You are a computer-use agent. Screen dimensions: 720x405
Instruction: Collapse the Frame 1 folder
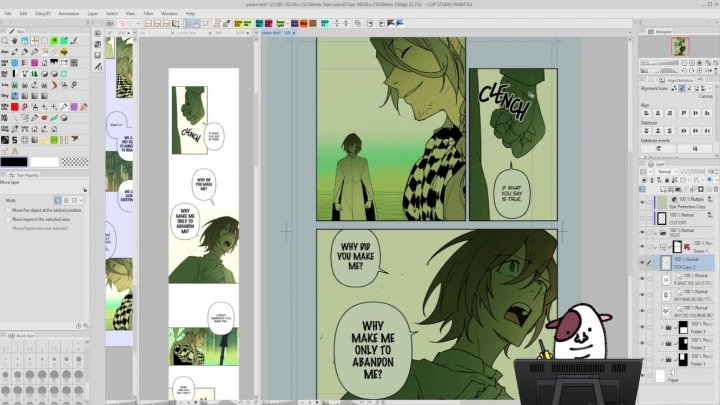coord(656,247)
